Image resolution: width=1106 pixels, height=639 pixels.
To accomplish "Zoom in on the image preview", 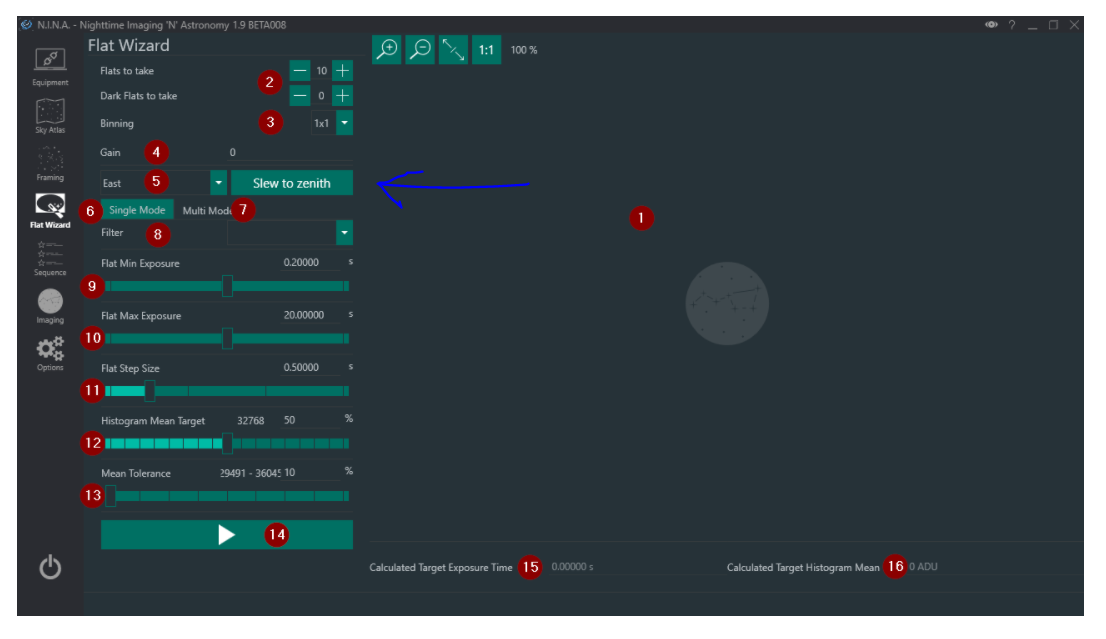I will click(x=387, y=49).
